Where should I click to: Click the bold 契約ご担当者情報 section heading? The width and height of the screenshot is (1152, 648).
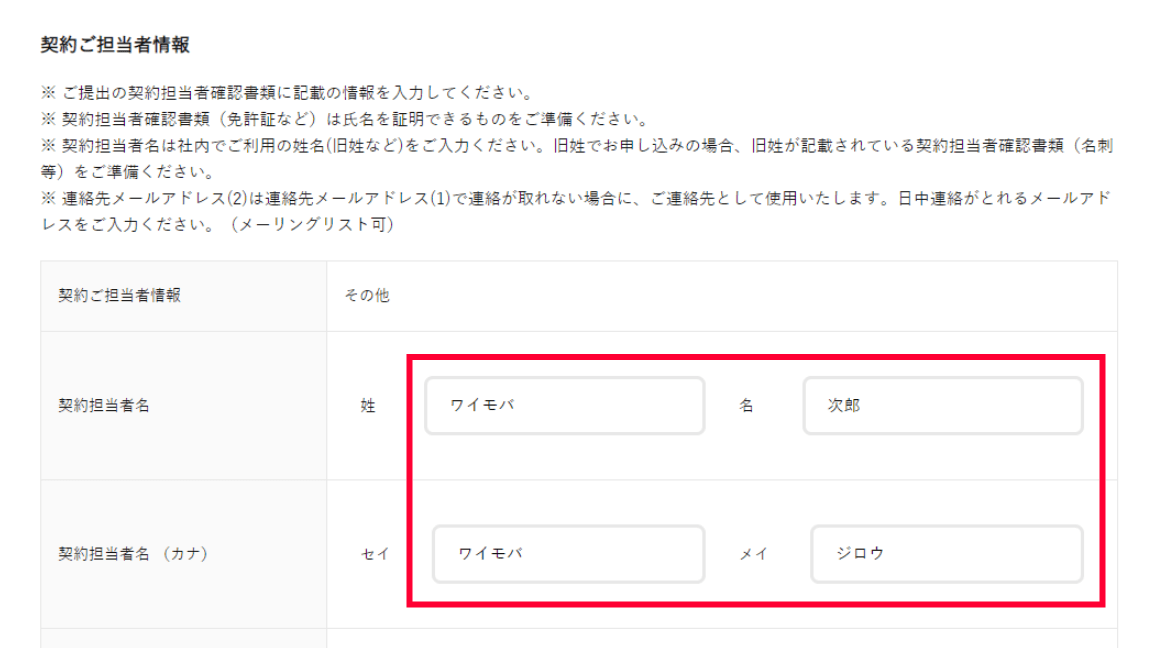115,45
